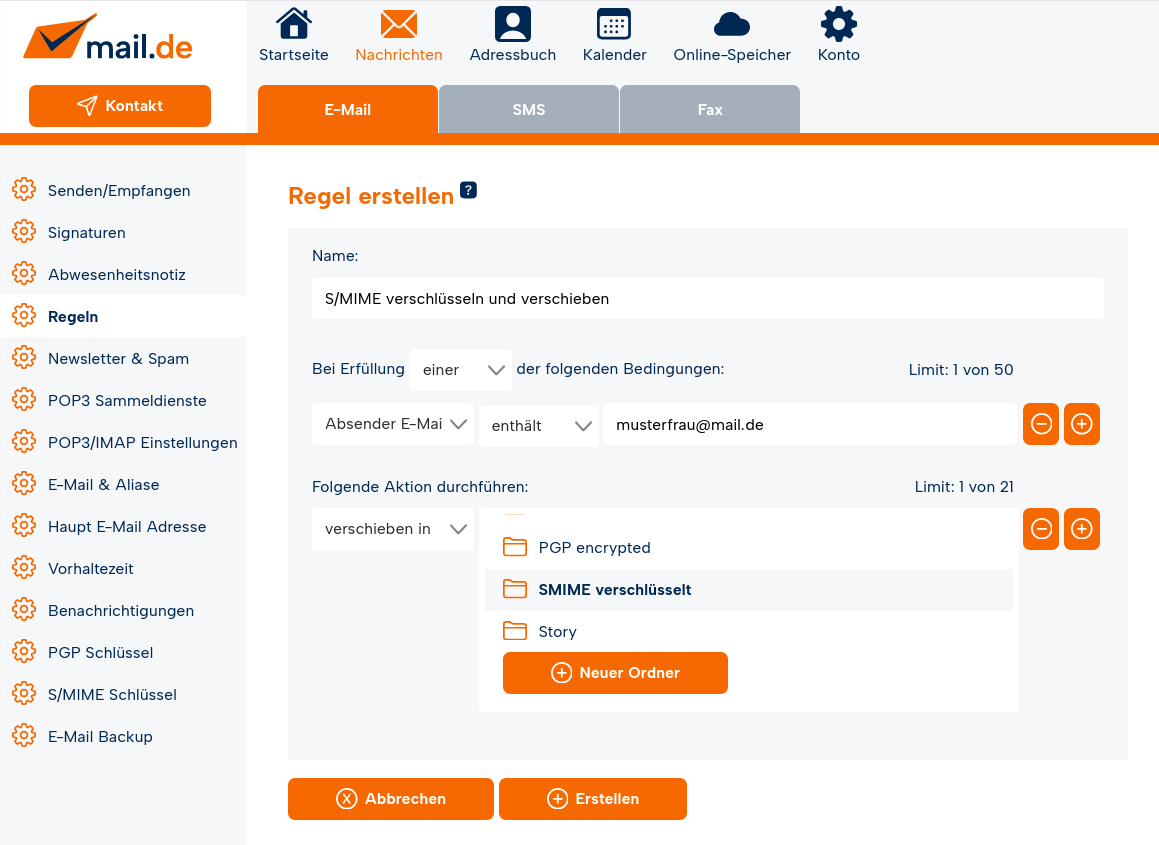Viewport: 1159px width, 845px height.
Task: Switch to the SMS tab
Action: [x=529, y=110]
